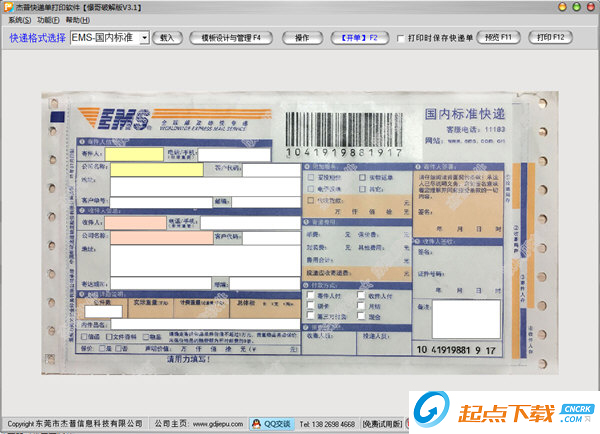Click the package count input box

(103, 312)
